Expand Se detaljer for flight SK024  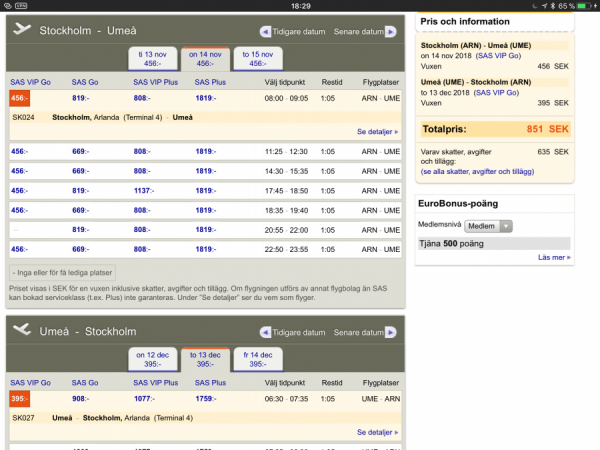pyautogui.click(x=377, y=132)
